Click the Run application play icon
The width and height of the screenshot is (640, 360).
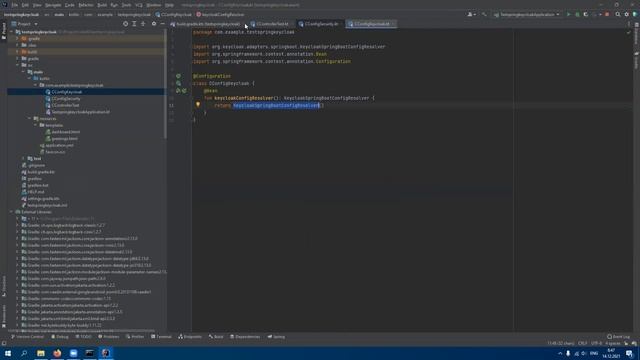[568, 14]
